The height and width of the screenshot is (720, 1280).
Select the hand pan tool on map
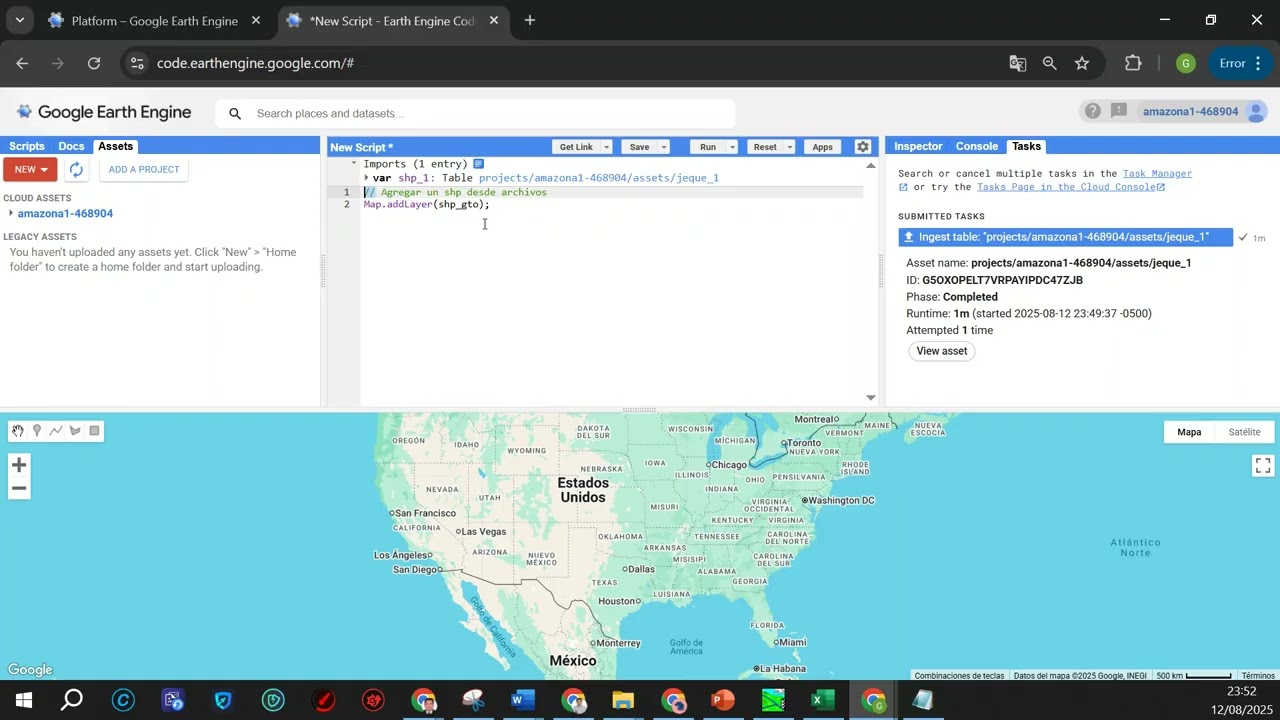click(18, 431)
